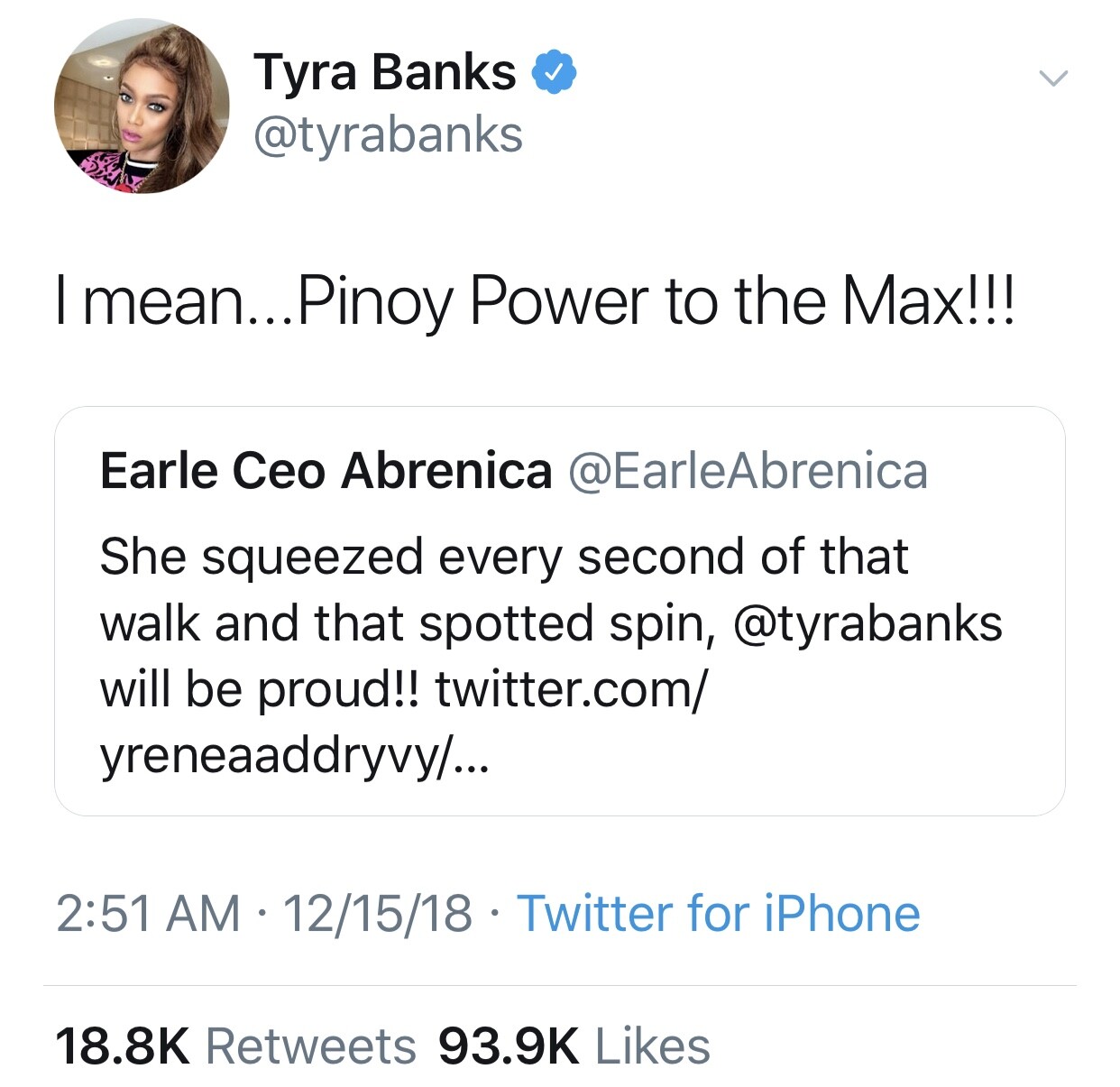This screenshot has height=1087, width=1120.
Task: Select the "She squeezed every second" line
Action: pyautogui.click(x=503, y=556)
